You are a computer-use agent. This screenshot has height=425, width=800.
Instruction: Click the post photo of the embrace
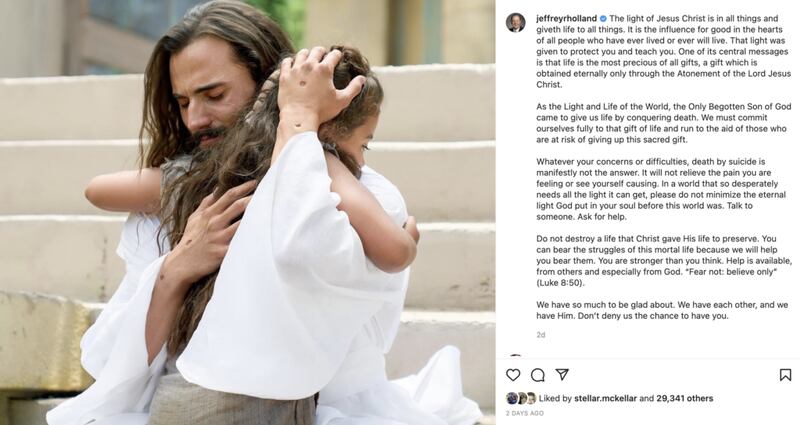(x=247, y=212)
